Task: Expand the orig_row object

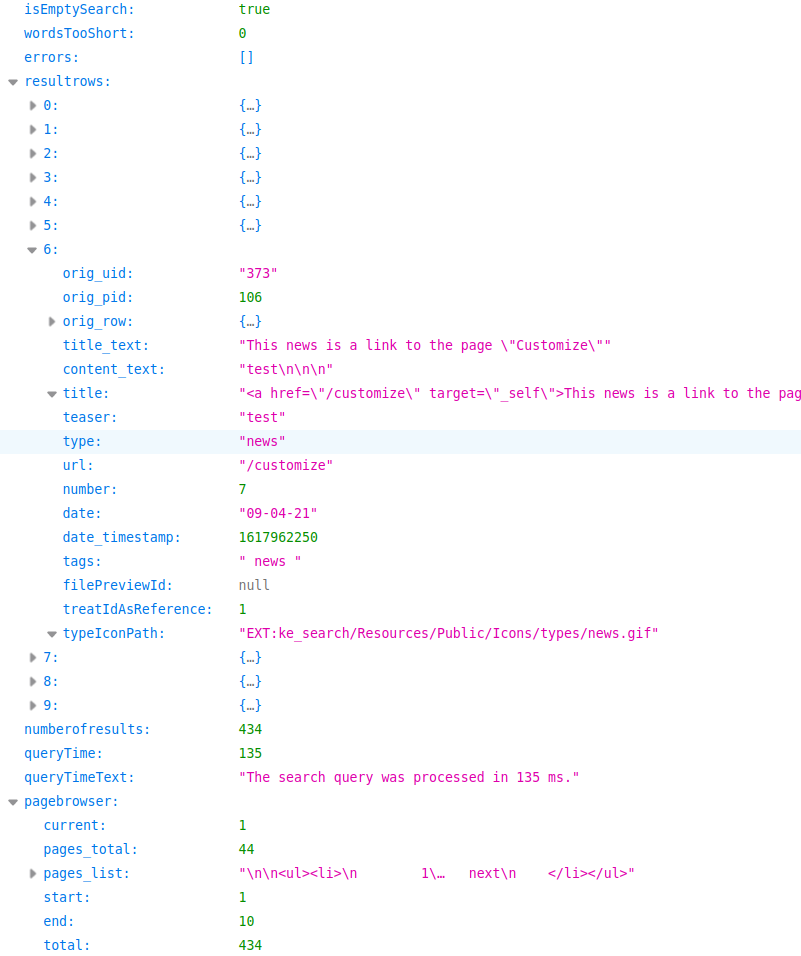Action: pyautogui.click(x=52, y=322)
